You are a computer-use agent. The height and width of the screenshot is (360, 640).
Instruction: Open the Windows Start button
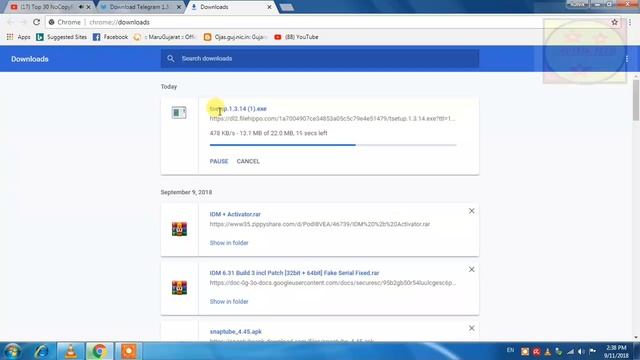pos(12,351)
